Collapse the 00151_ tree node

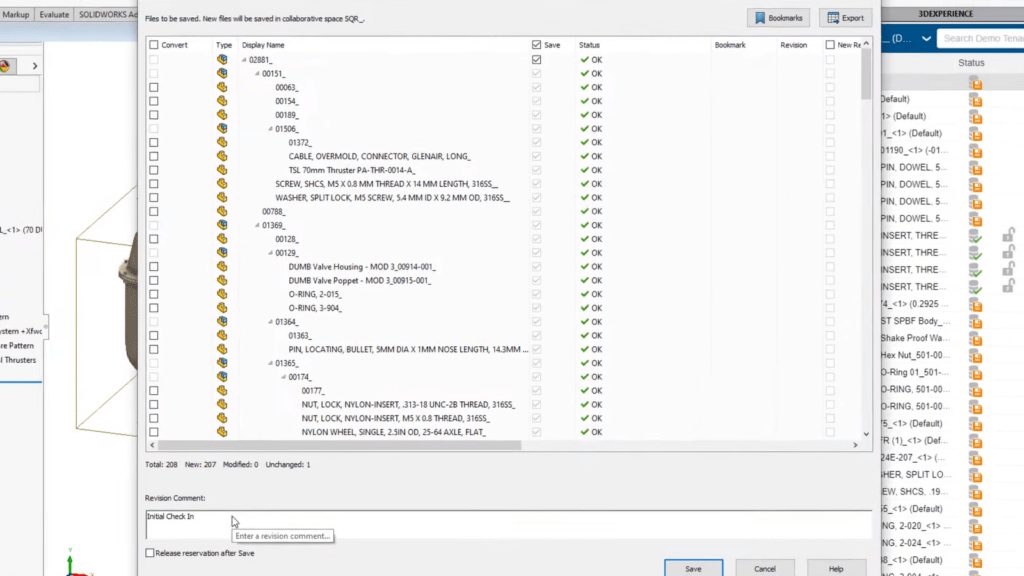coord(257,74)
